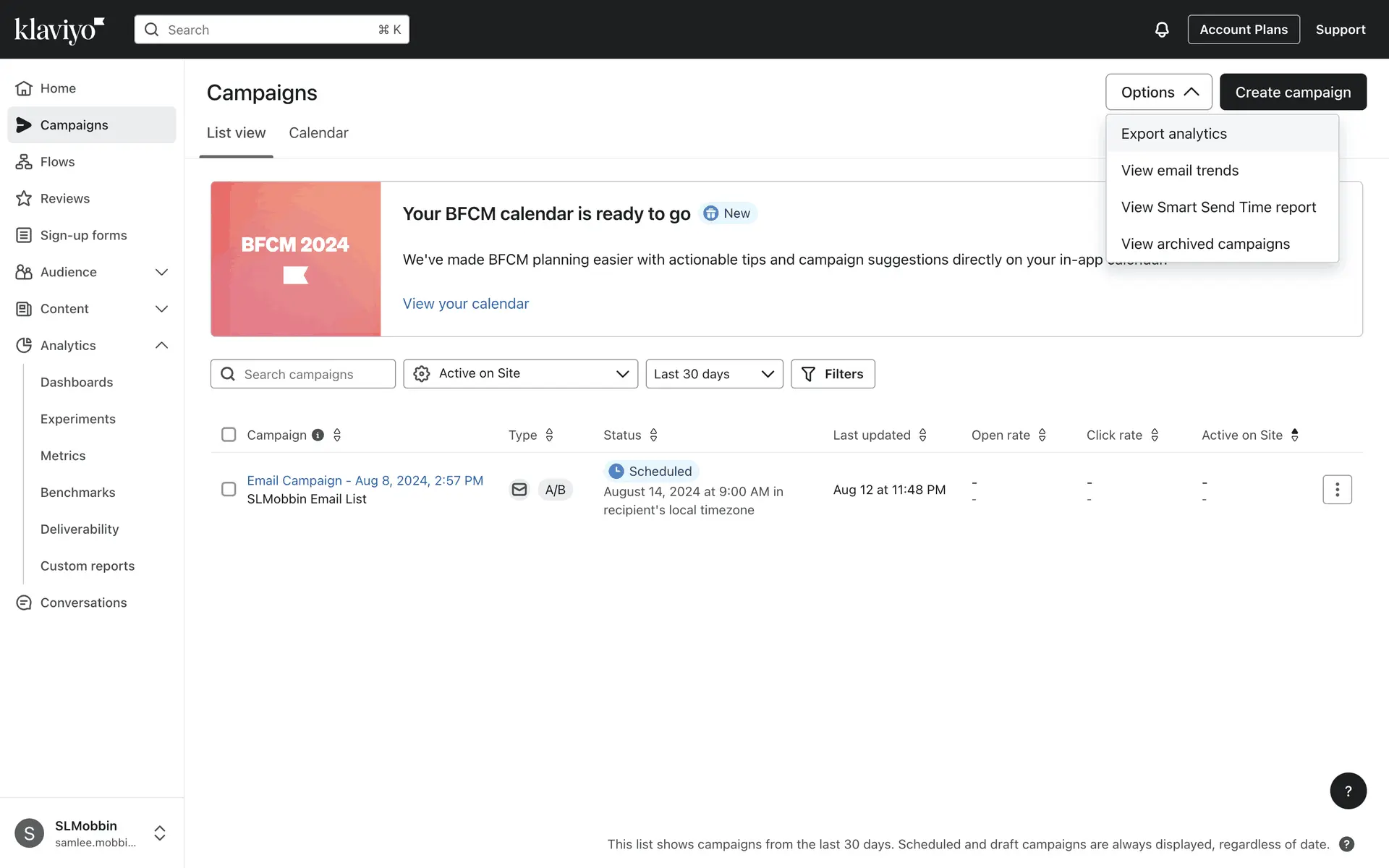Click the Create campaign button

[1292, 92]
